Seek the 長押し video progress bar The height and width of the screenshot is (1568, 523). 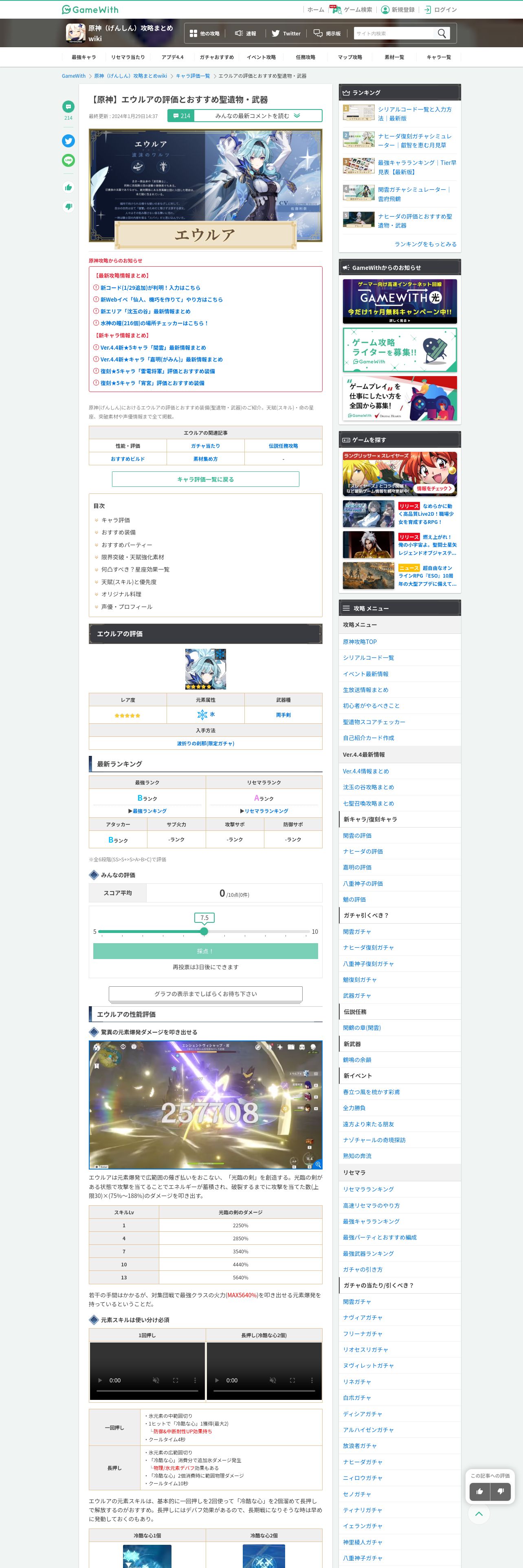(x=264, y=1391)
